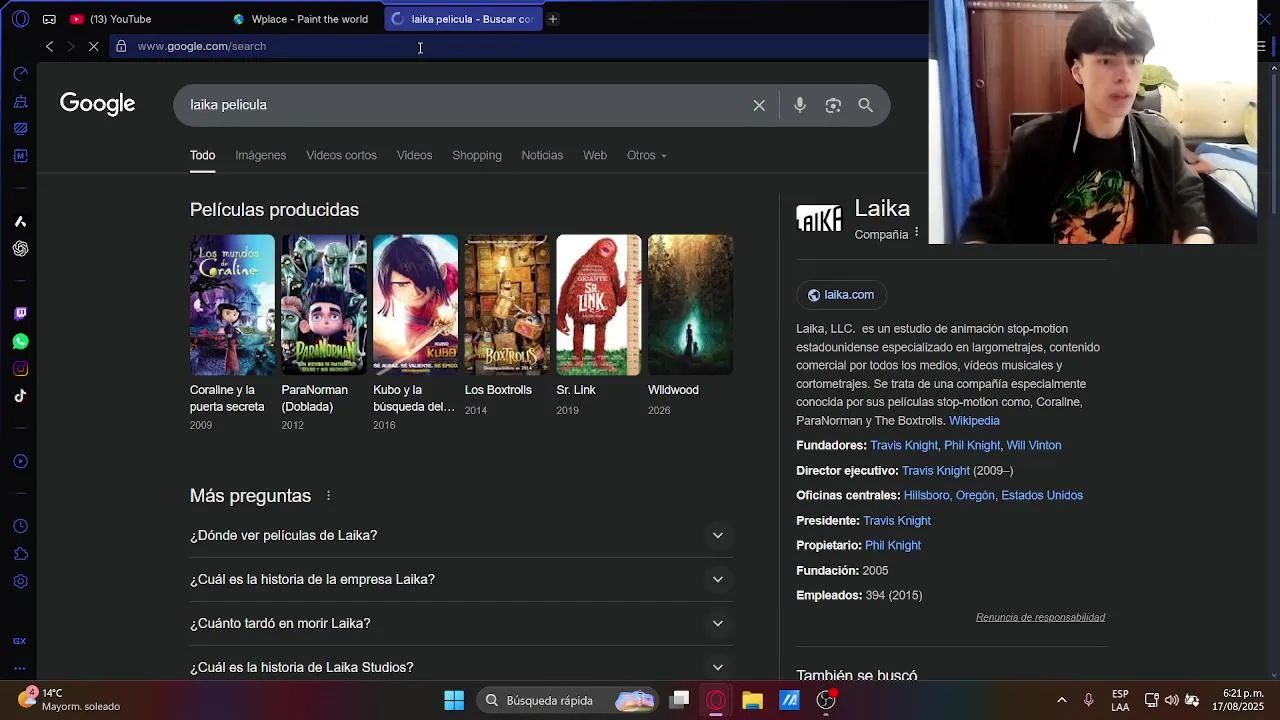This screenshot has width=1280, height=720.
Task: Open the laika.com website chip
Action: (x=842, y=295)
